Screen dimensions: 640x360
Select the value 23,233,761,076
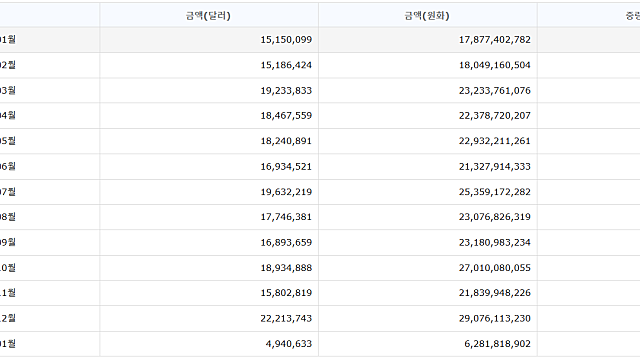pos(495,90)
